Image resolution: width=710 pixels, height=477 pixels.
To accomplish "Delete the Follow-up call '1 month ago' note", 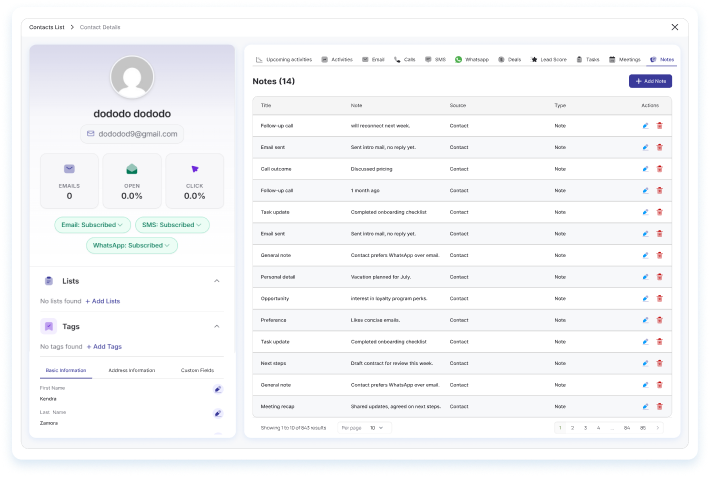I will pos(659,191).
